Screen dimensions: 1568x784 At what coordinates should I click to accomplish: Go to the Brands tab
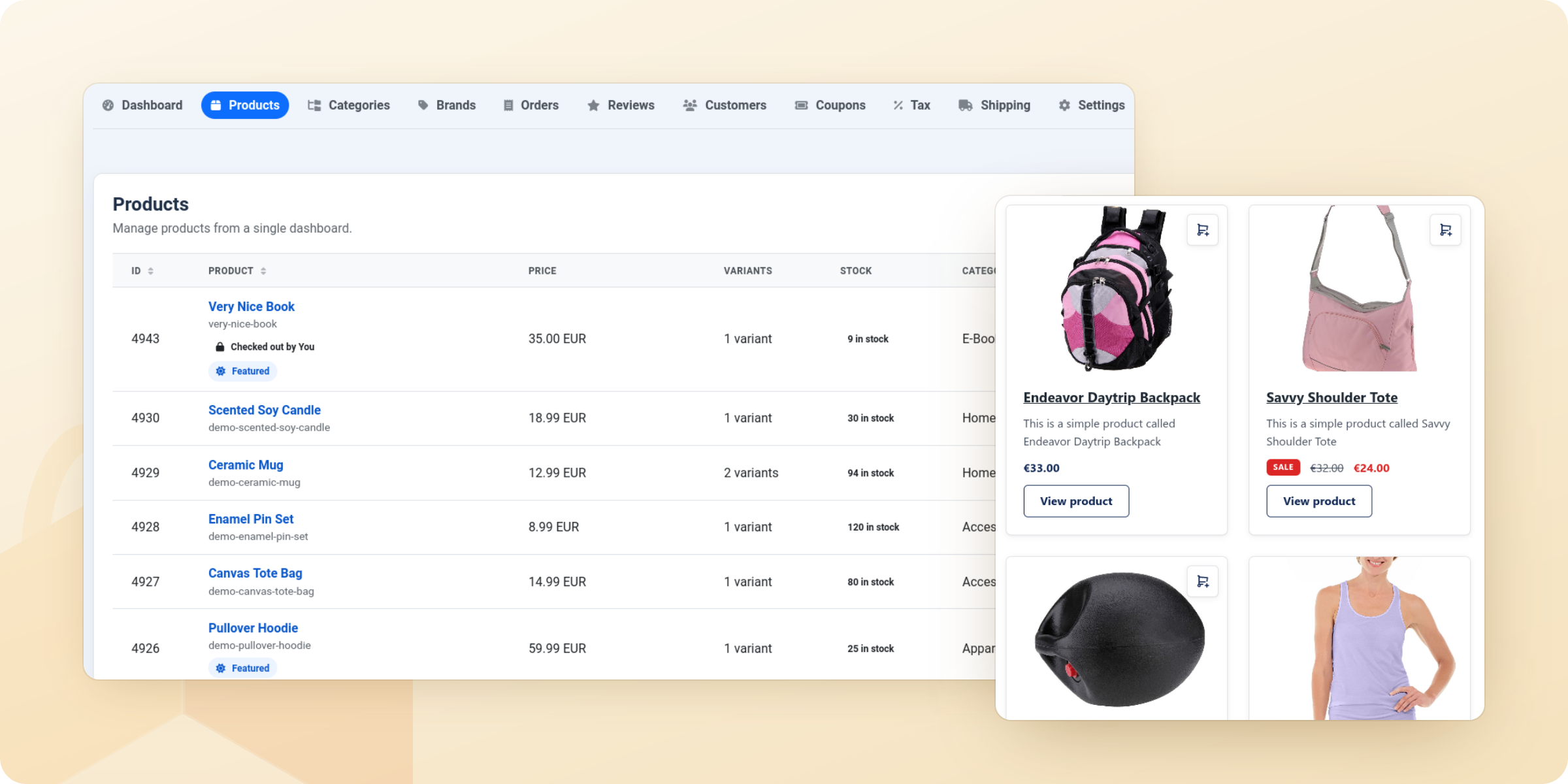click(x=447, y=105)
